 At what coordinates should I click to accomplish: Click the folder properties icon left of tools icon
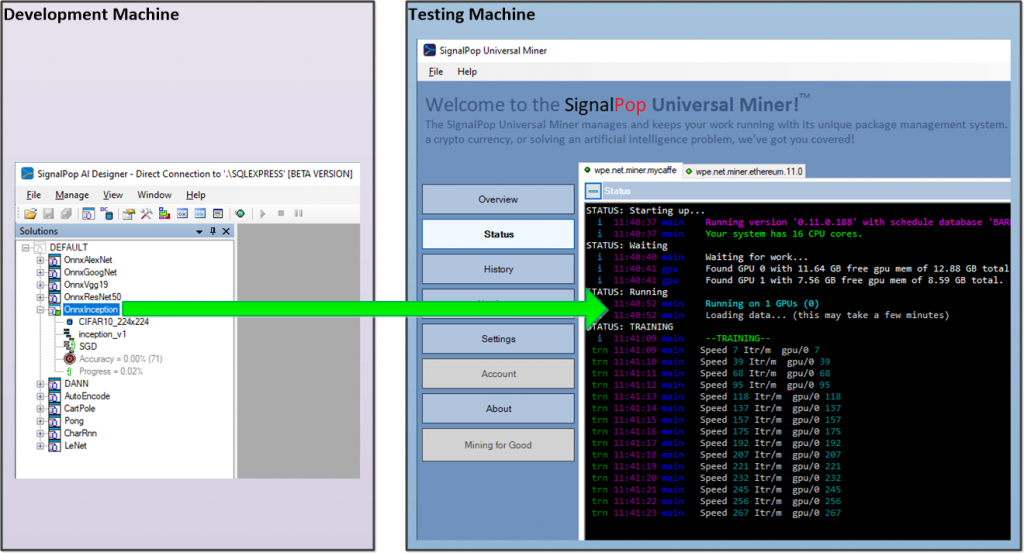pos(128,213)
